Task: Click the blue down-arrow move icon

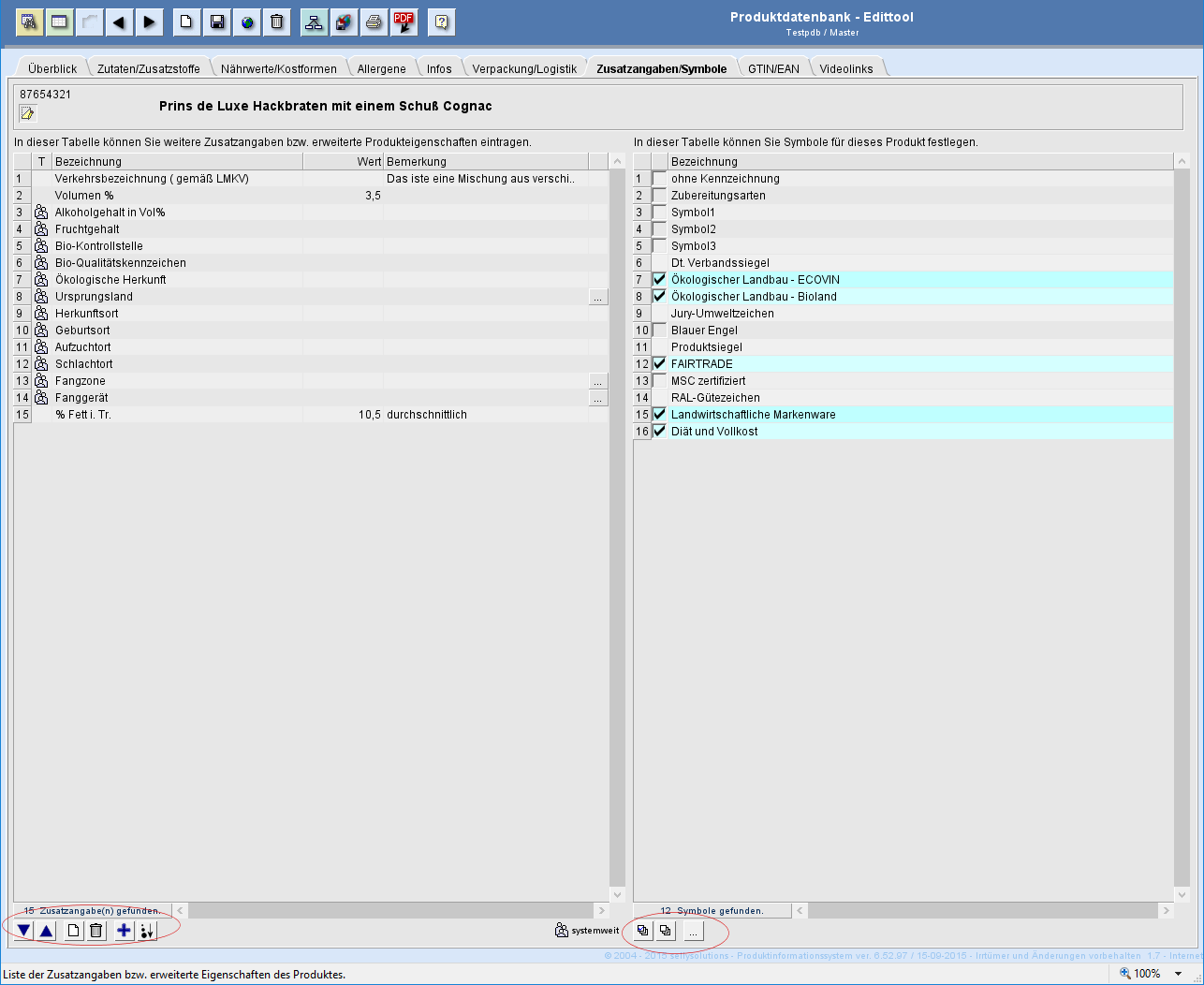Action: 23,931
